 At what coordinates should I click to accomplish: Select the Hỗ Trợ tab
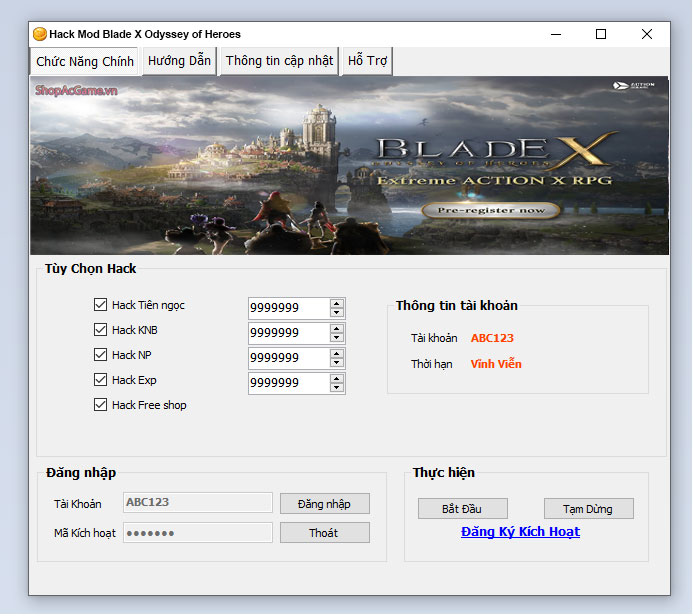click(367, 61)
